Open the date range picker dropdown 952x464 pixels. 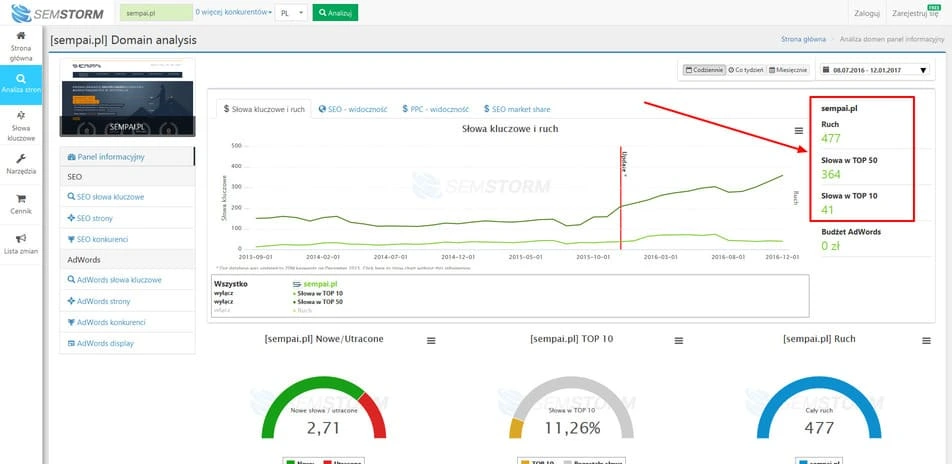pos(872,70)
